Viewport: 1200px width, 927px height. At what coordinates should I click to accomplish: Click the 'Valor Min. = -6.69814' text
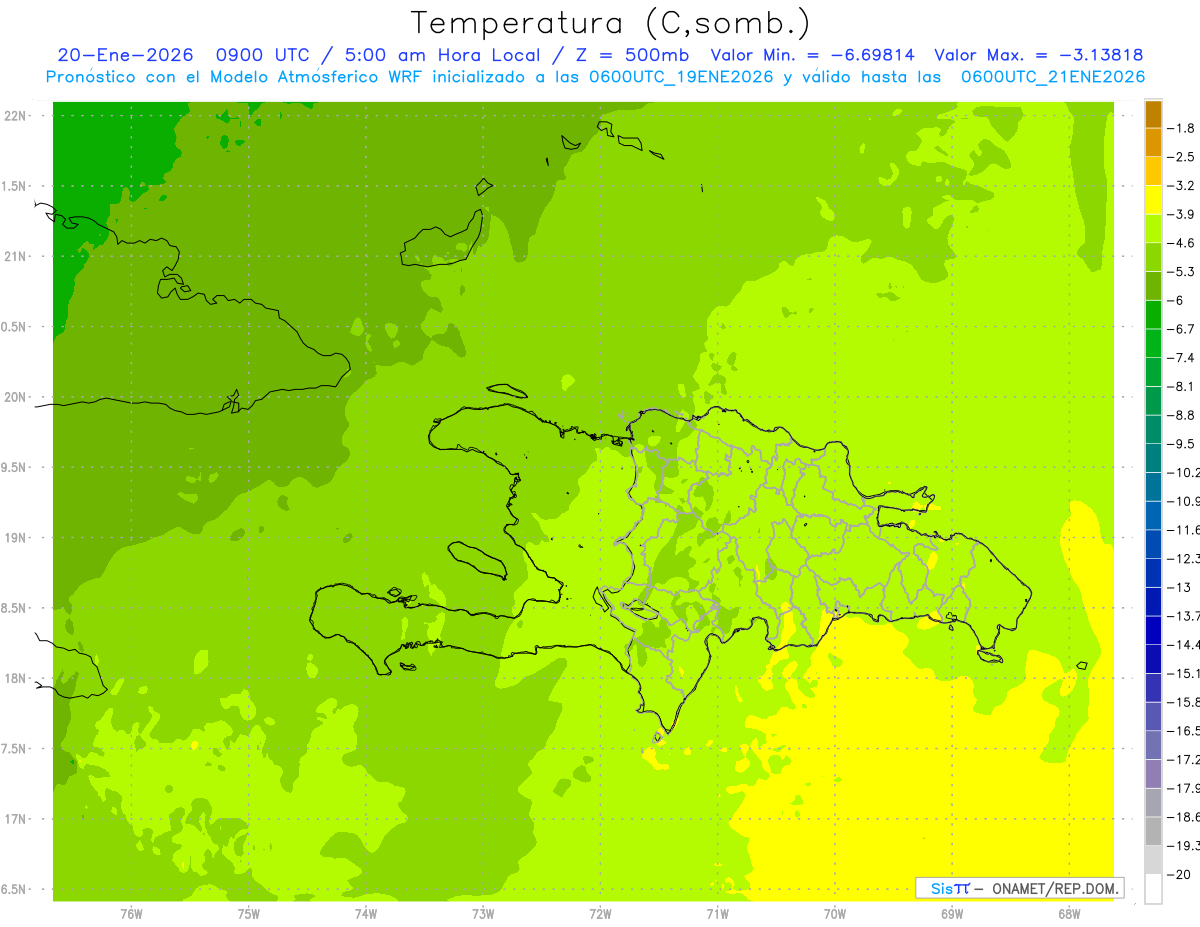(812, 55)
